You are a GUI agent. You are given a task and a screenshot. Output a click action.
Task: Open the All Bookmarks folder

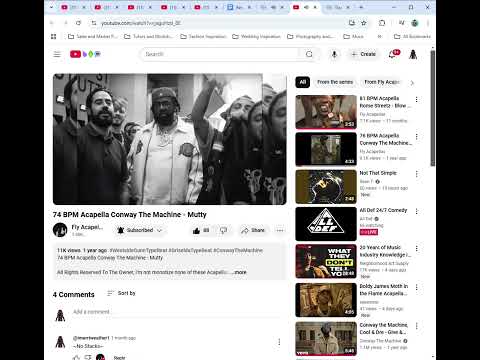[412, 36]
